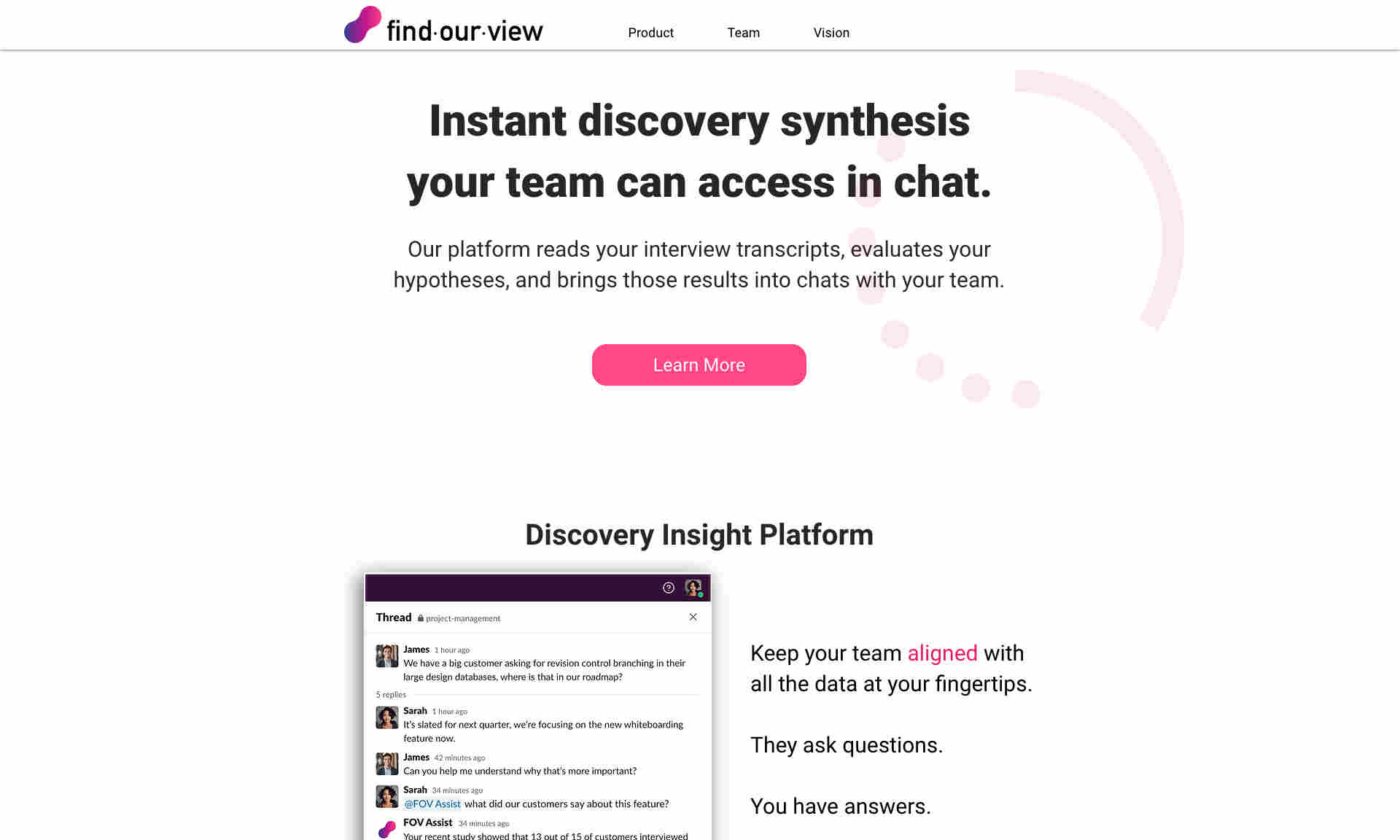The height and width of the screenshot is (840, 1400).
Task: Click the people/members icon in thread header
Action: point(694,588)
